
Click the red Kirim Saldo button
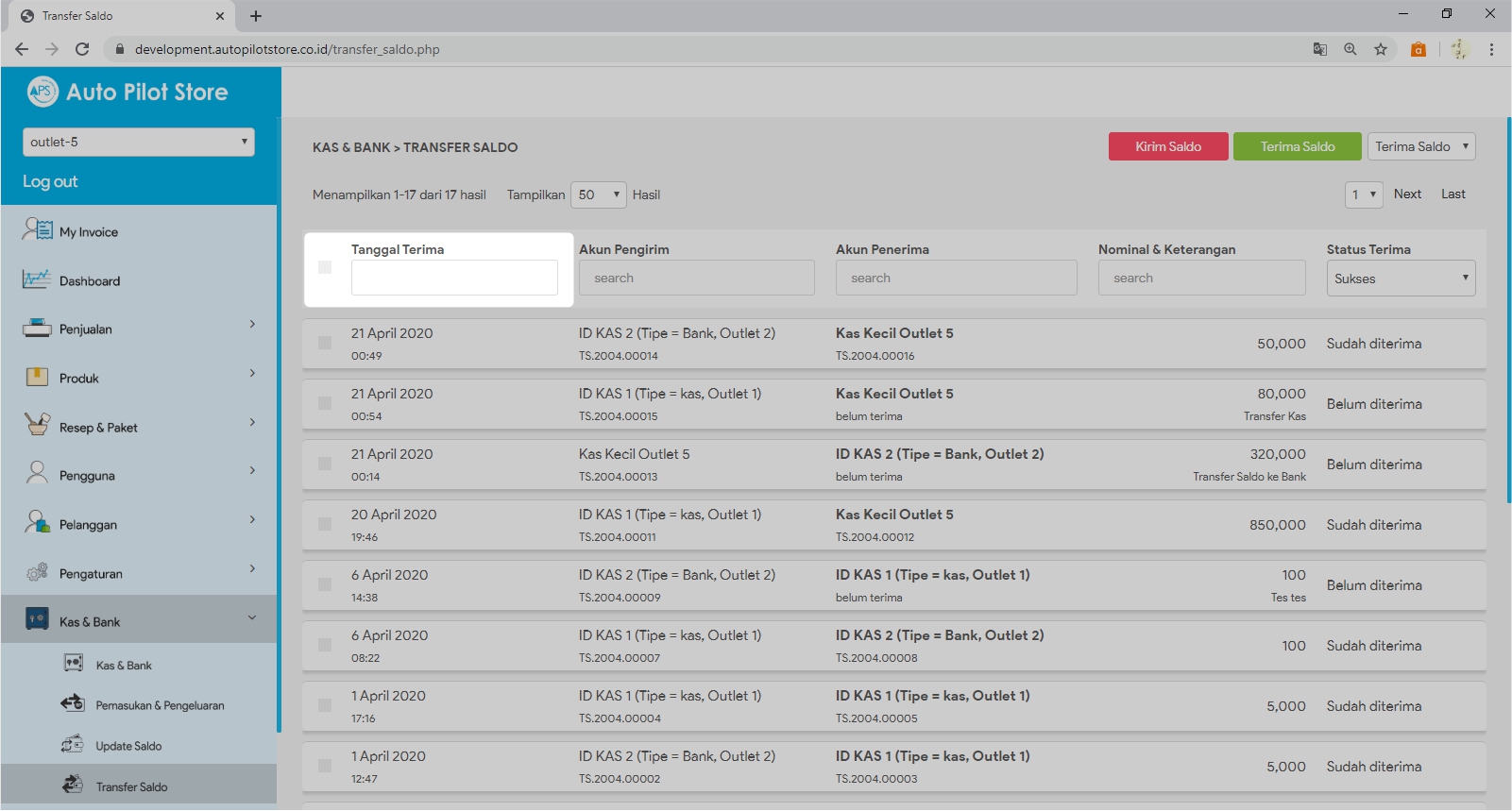1168,146
